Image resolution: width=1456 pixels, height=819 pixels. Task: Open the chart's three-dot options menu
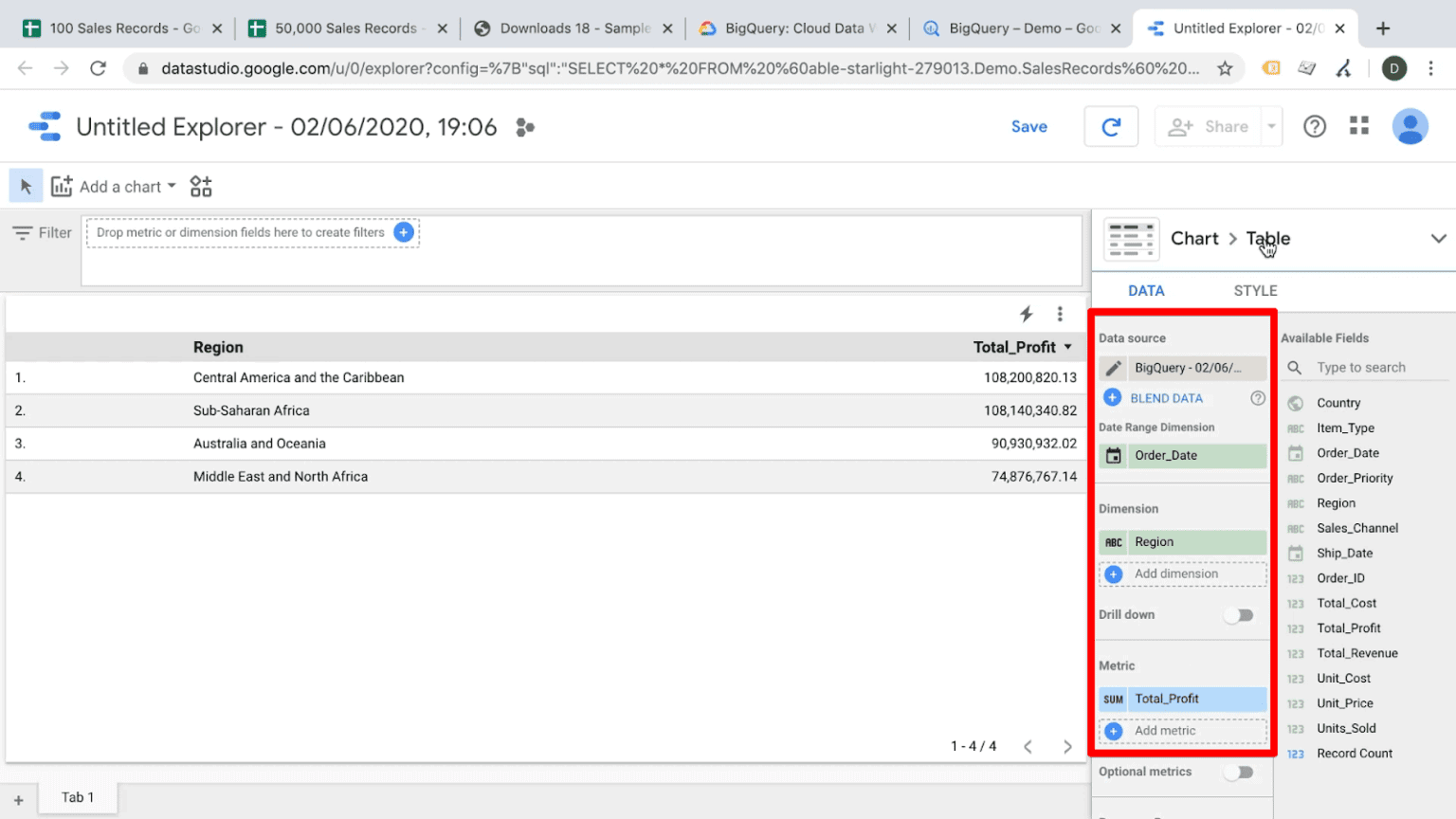coord(1060,313)
